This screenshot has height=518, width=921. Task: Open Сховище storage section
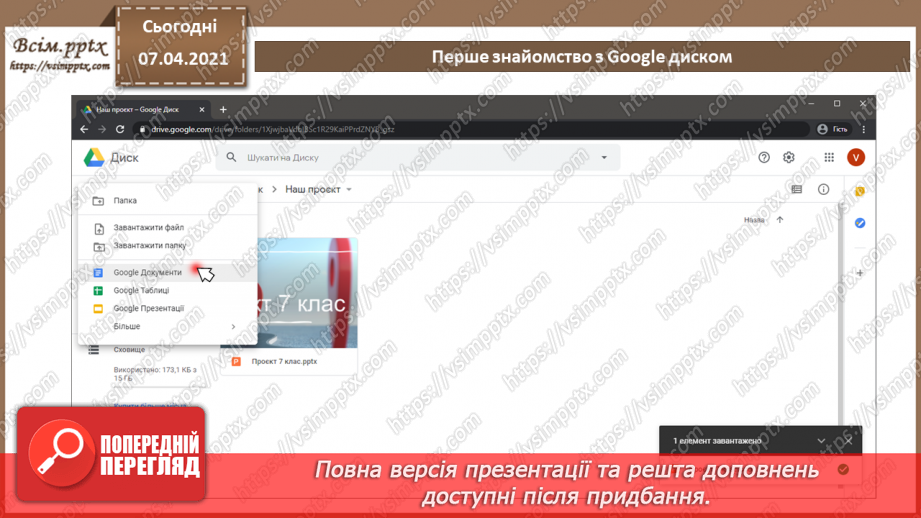[x=129, y=349]
